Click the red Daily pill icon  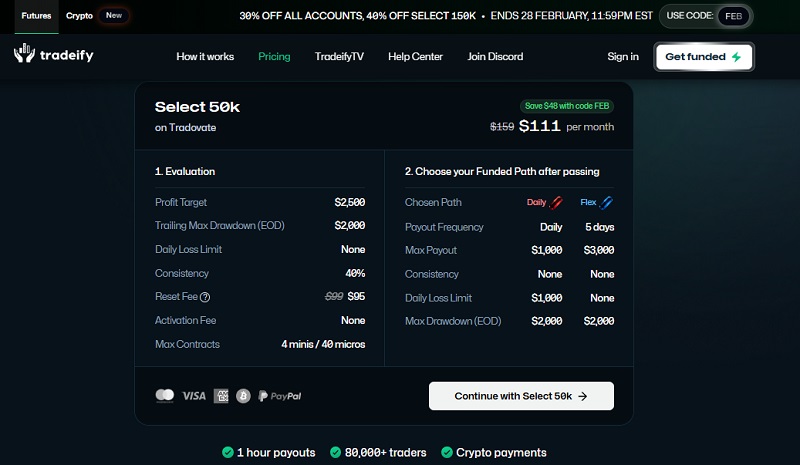point(556,203)
